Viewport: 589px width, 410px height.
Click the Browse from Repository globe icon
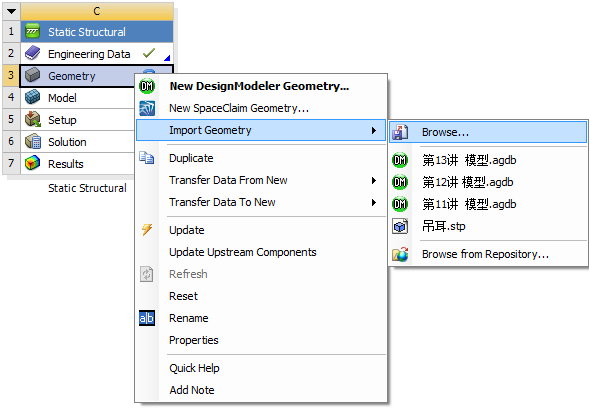pos(400,254)
